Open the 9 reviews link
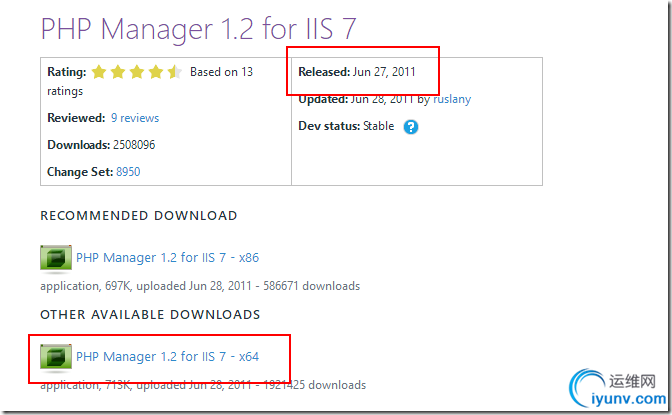Viewport: 672px width, 415px height. click(135, 118)
